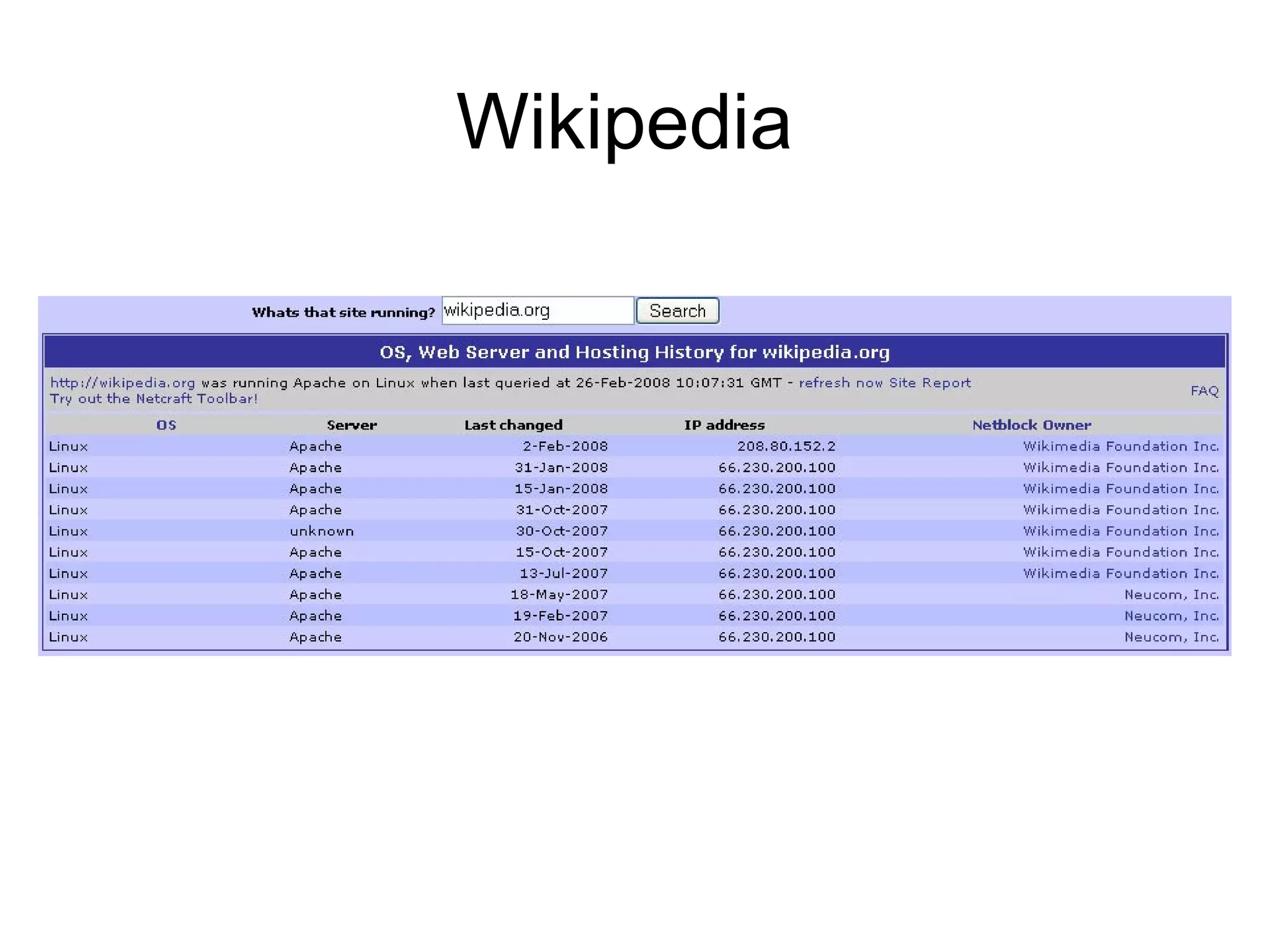Viewport: 1270px width, 952px height.
Task: Open the http://wikipedia.org link
Action: click(122, 383)
